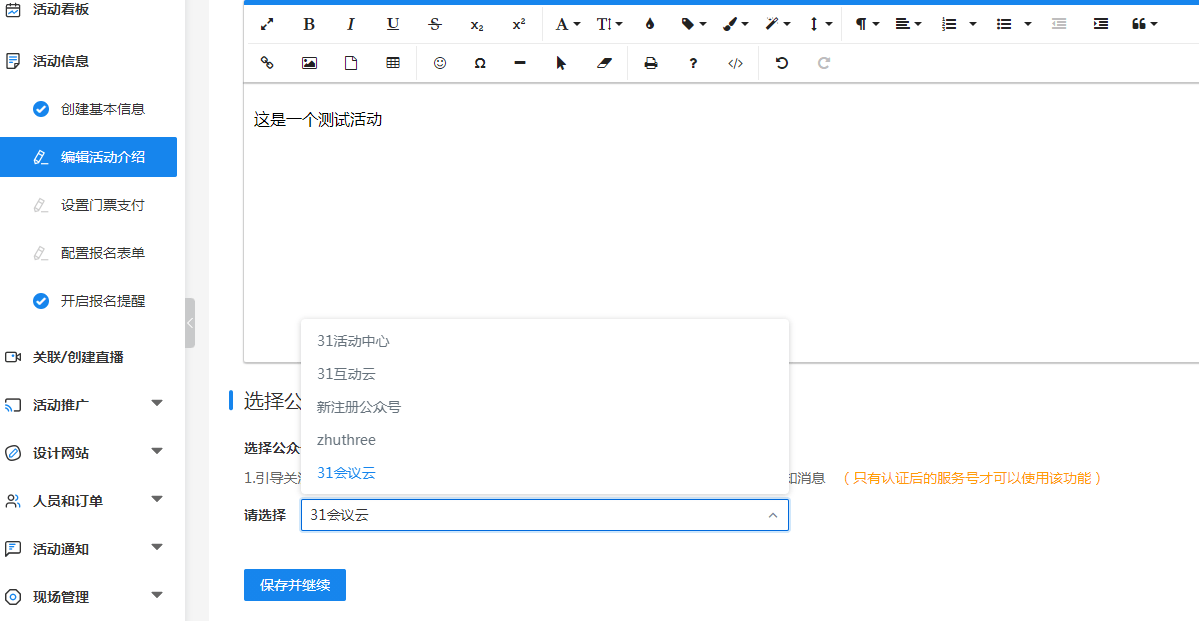This screenshot has height=621, width=1199.
Task: Open the font family dropdown
Action: tap(567, 24)
